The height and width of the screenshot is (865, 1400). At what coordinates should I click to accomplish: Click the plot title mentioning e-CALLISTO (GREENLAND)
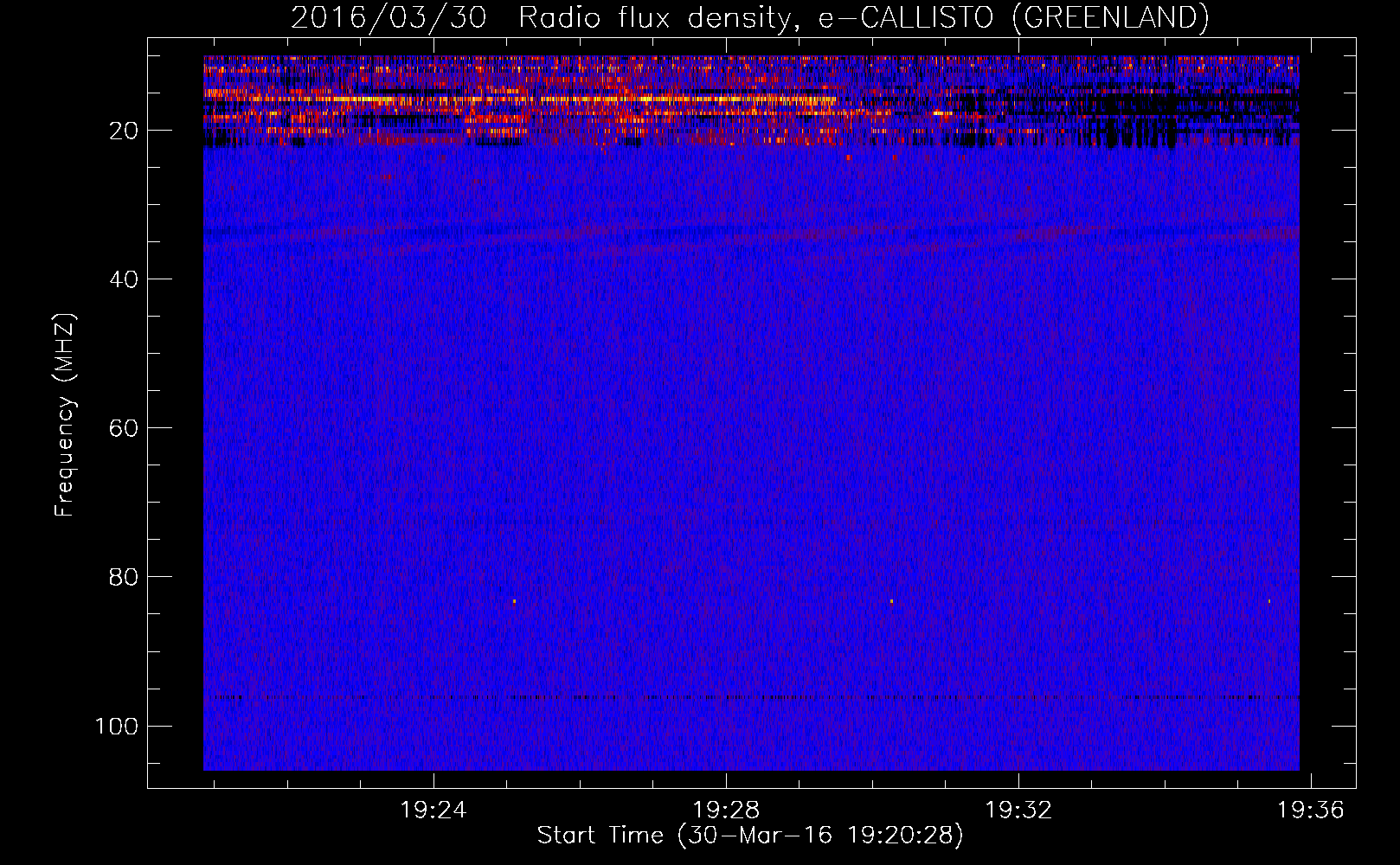(749, 18)
